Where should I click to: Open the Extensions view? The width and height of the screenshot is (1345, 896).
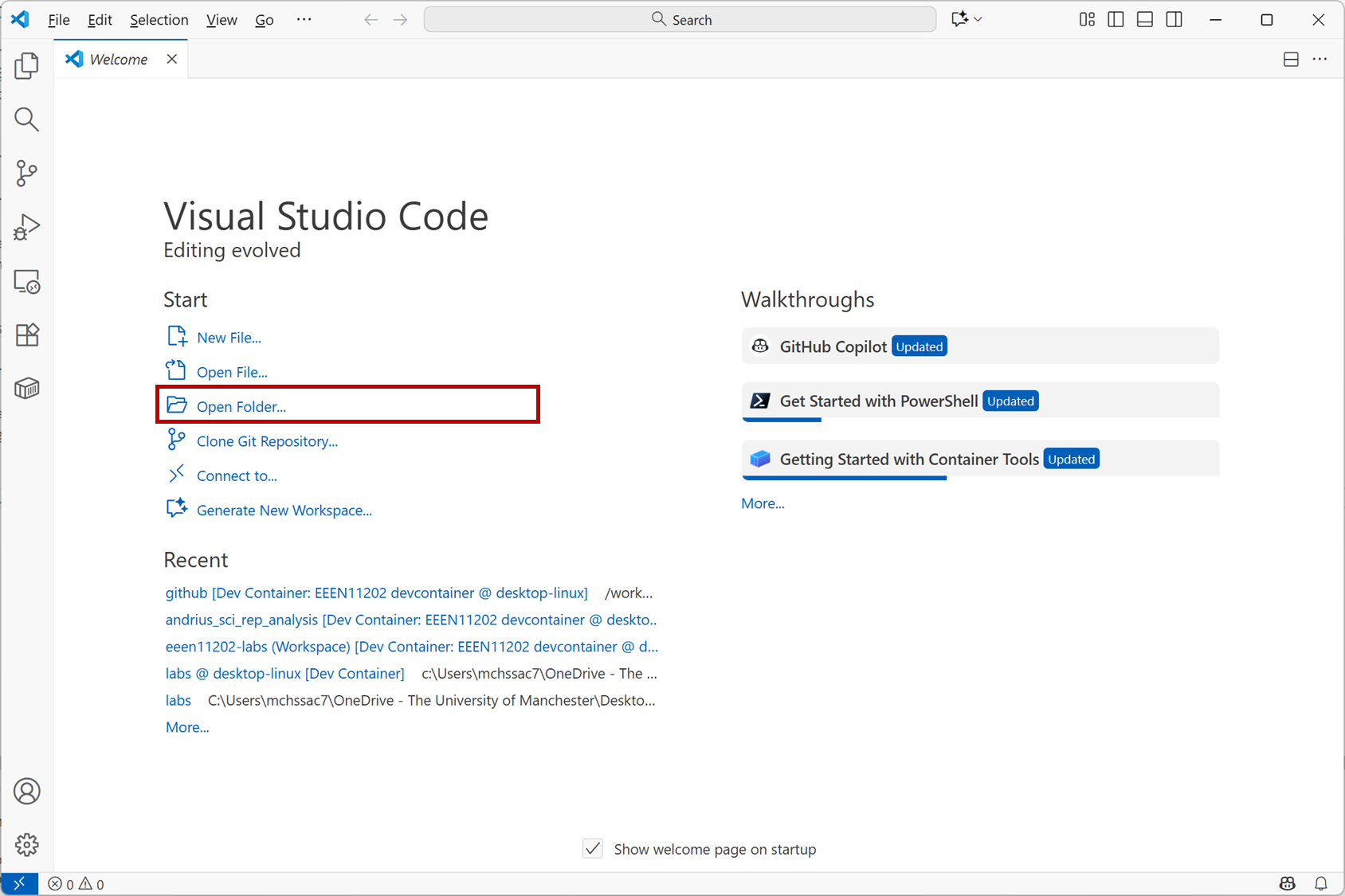pyautogui.click(x=26, y=335)
